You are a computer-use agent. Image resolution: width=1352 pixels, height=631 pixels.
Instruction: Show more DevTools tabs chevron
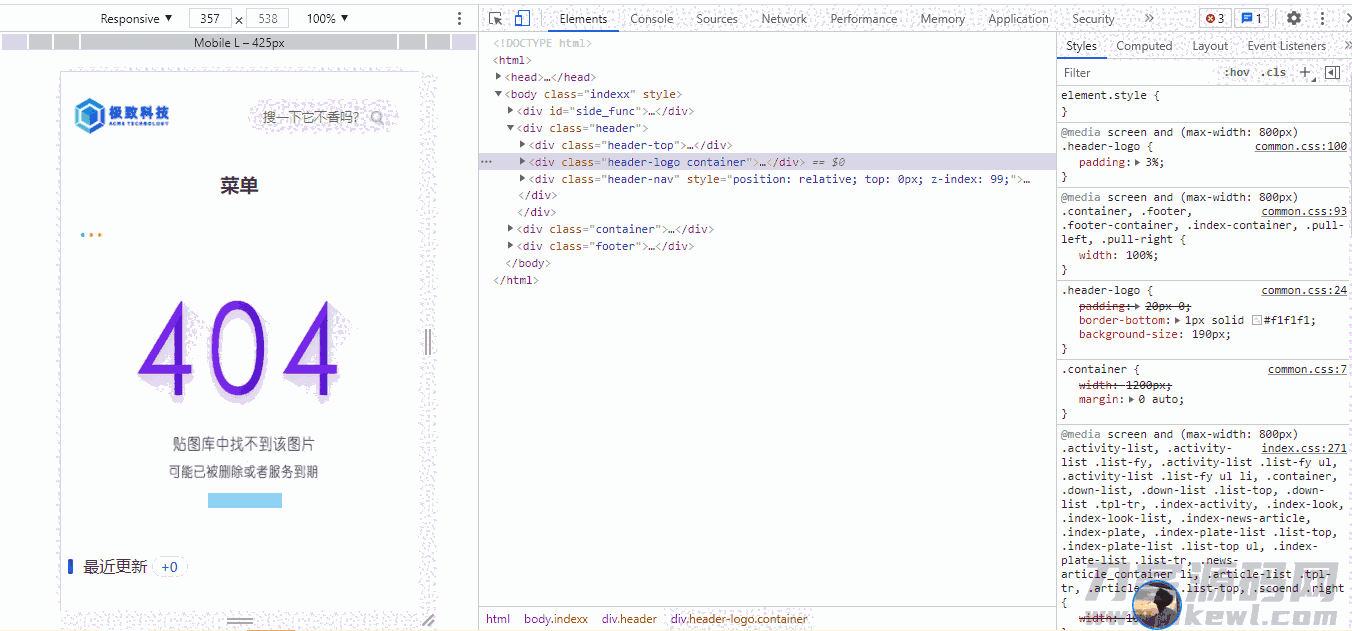coord(1149,19)
